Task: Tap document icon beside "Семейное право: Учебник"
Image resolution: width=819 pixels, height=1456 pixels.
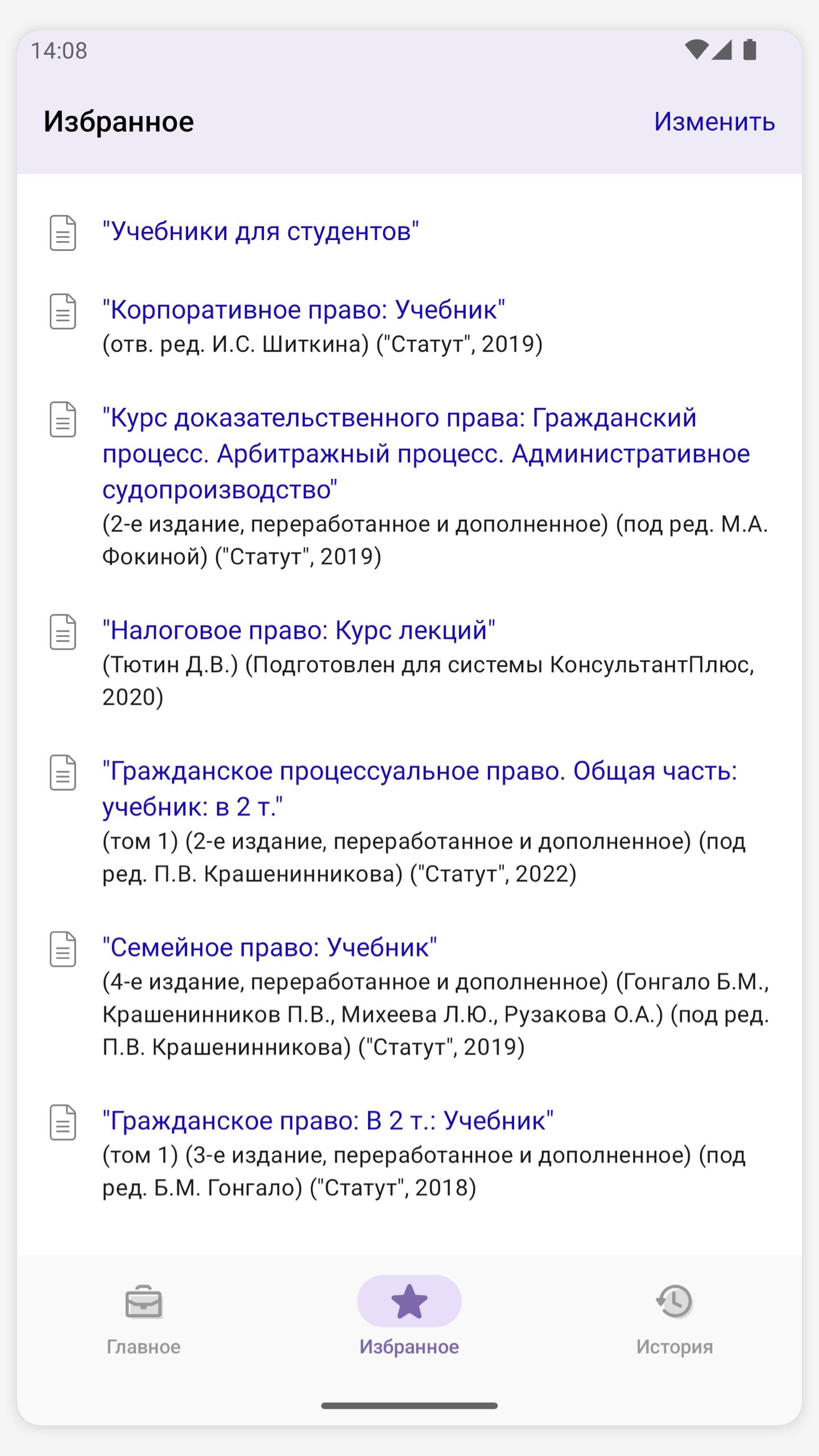Action: [63, 949]
